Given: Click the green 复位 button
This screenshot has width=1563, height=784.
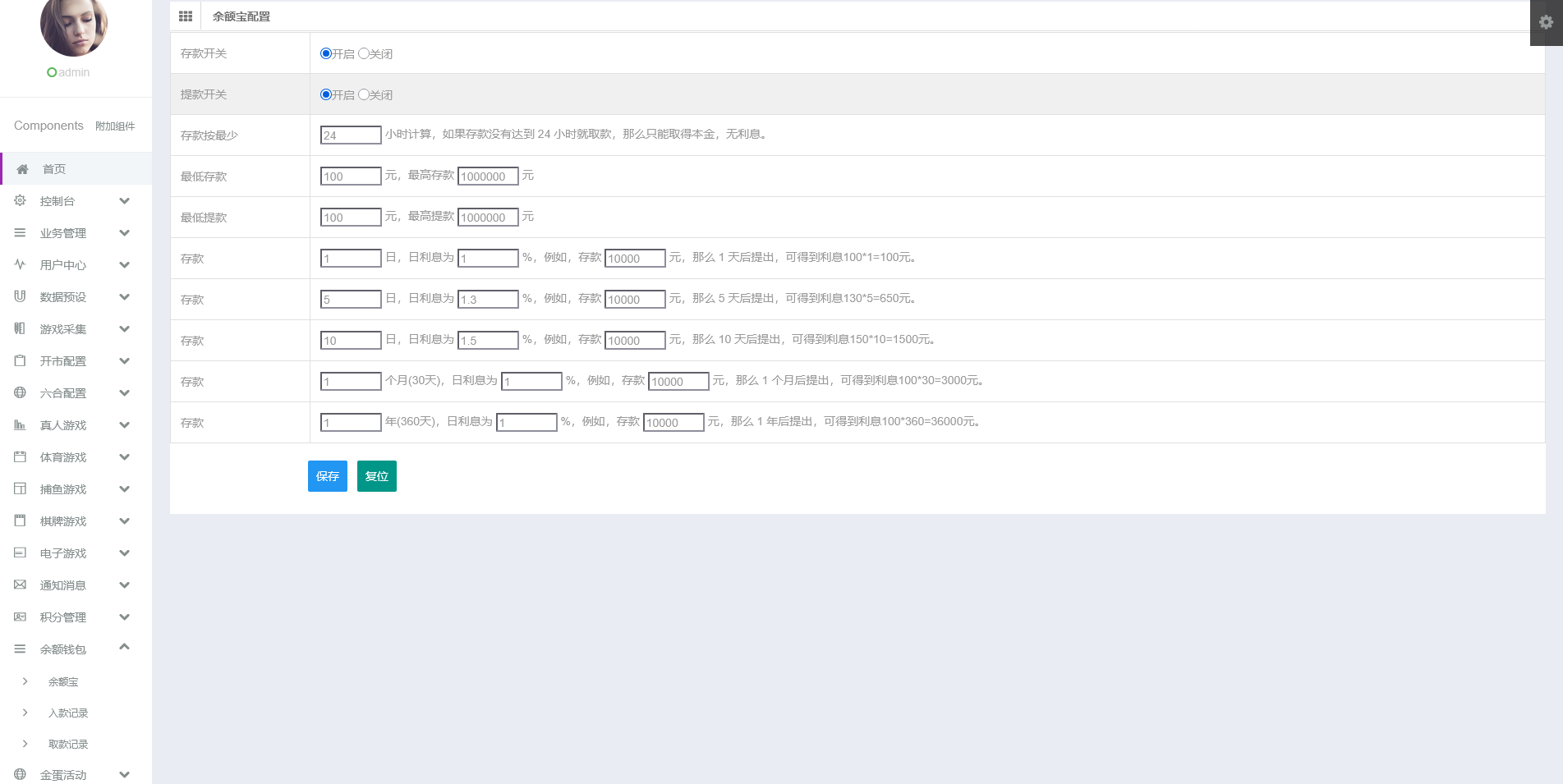Looking at the screenshot, I should point(376,476).
